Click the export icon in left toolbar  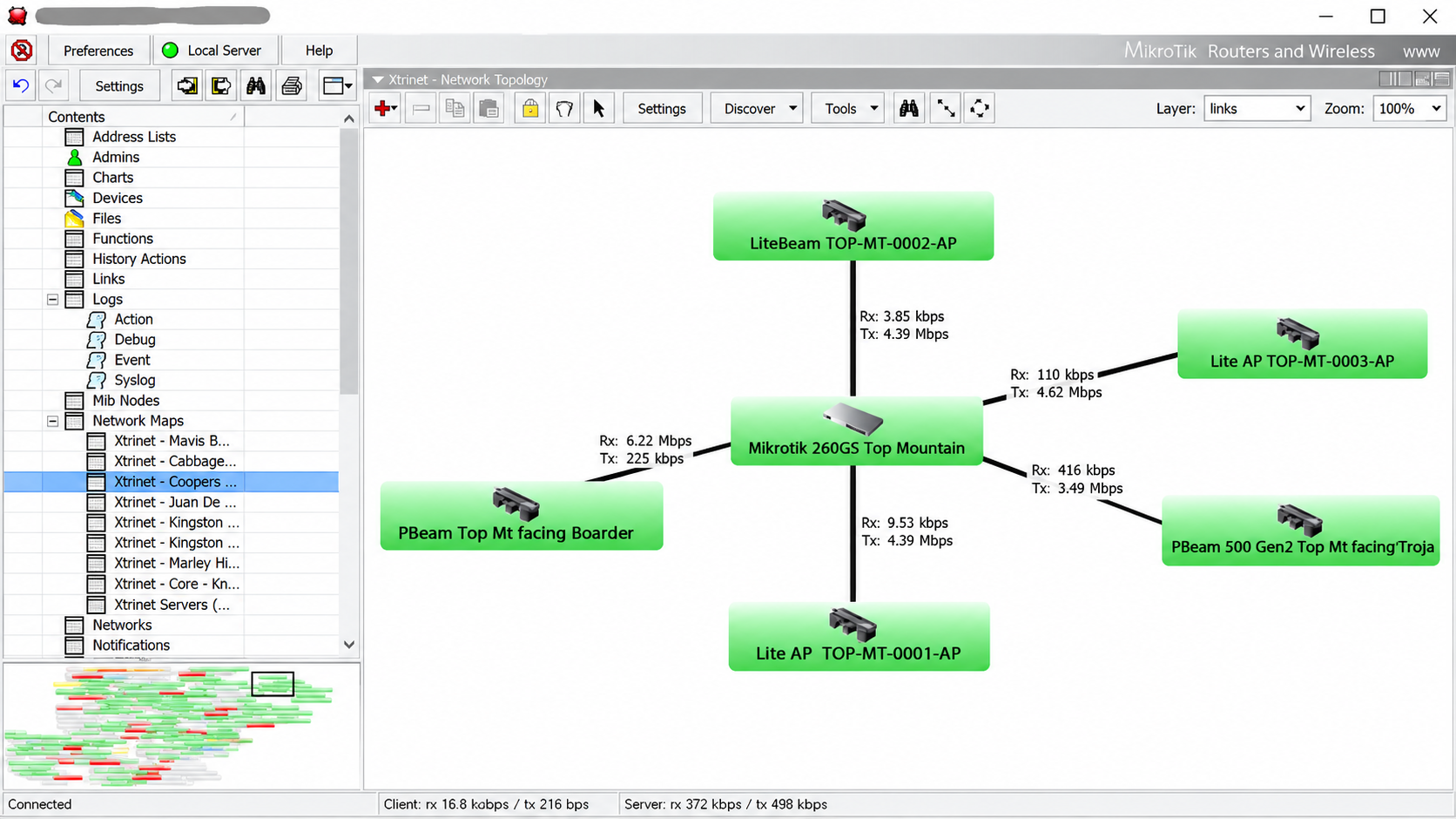[221, 85]
